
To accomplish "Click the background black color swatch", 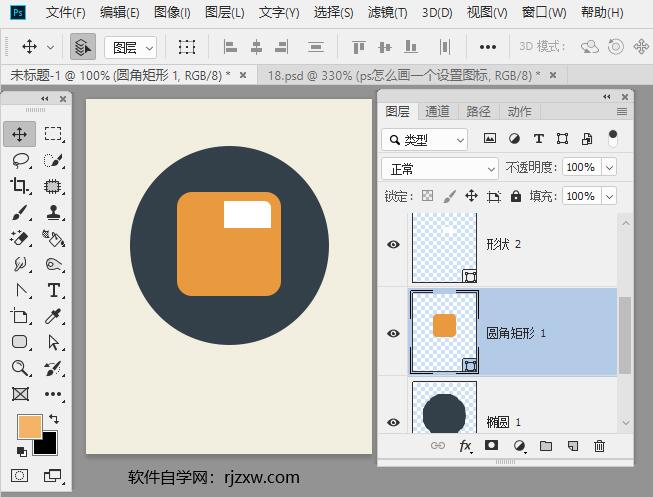I will click(48, 445).
